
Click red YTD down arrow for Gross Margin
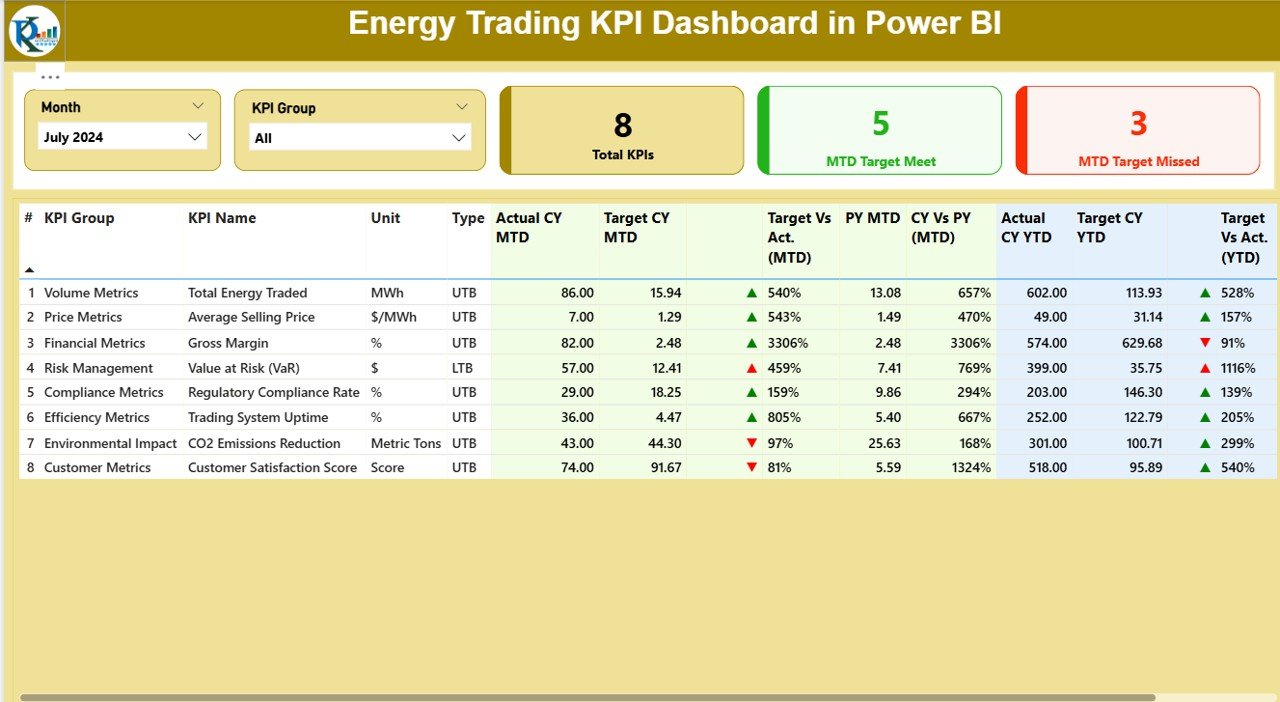click(x=1205, y=343)
